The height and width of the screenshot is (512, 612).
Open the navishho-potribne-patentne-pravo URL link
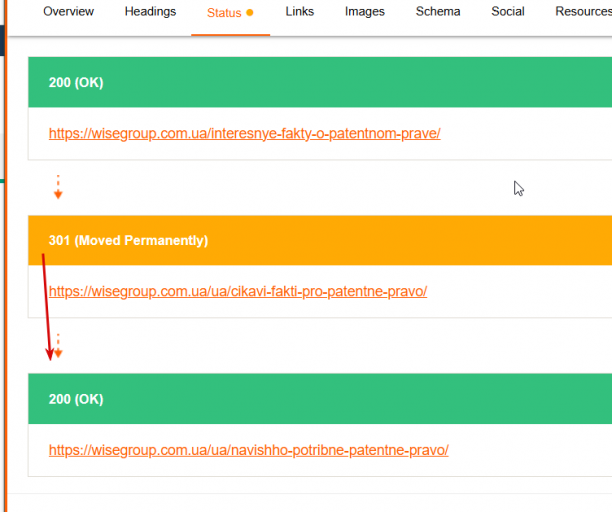[249, 450]
